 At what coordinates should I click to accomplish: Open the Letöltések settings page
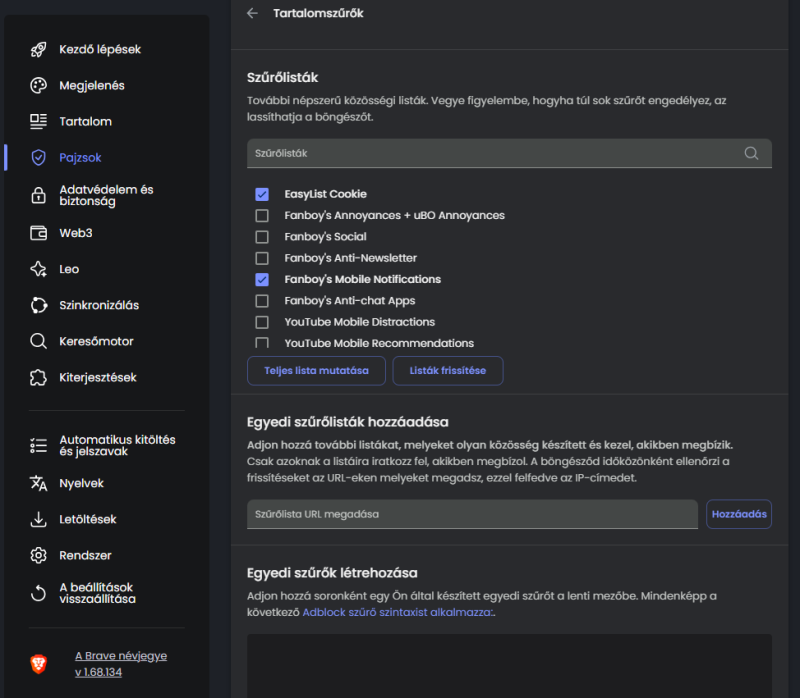coord(88,519)
